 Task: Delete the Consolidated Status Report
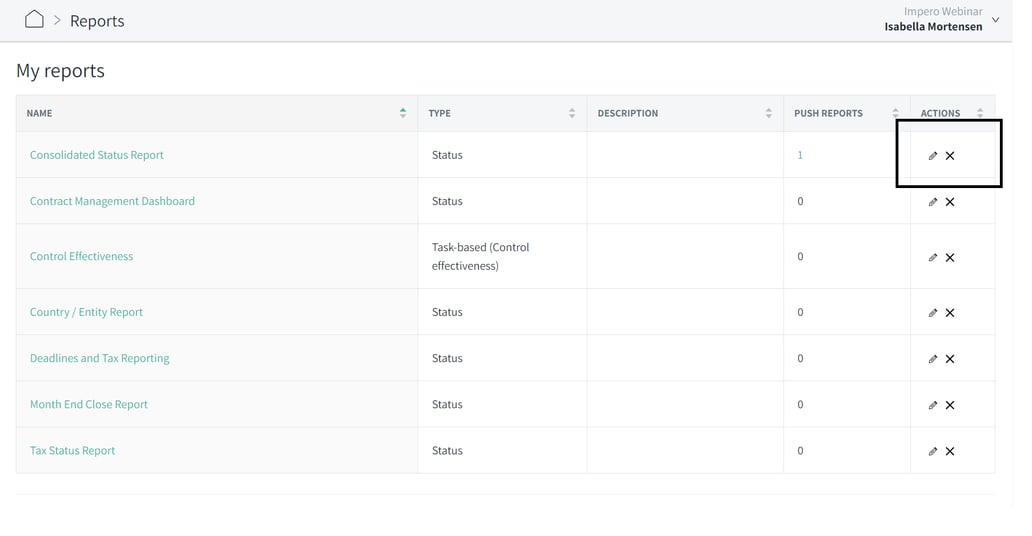pyautogui.click(x=950, y=156)
